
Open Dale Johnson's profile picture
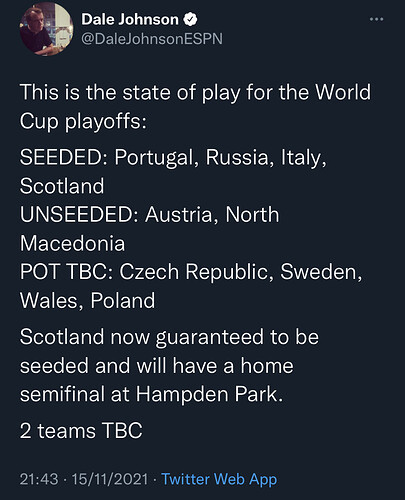[x=46, y=29]
